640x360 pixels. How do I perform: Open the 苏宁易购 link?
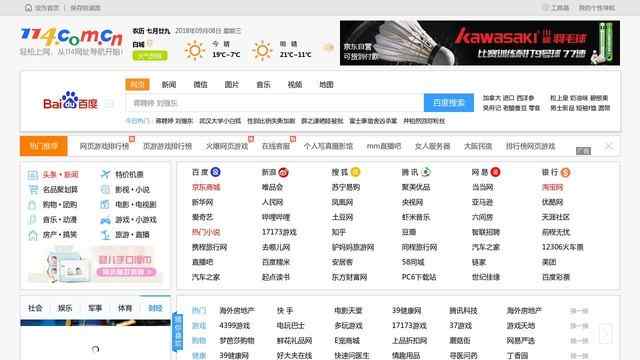(x=346, y=187)
